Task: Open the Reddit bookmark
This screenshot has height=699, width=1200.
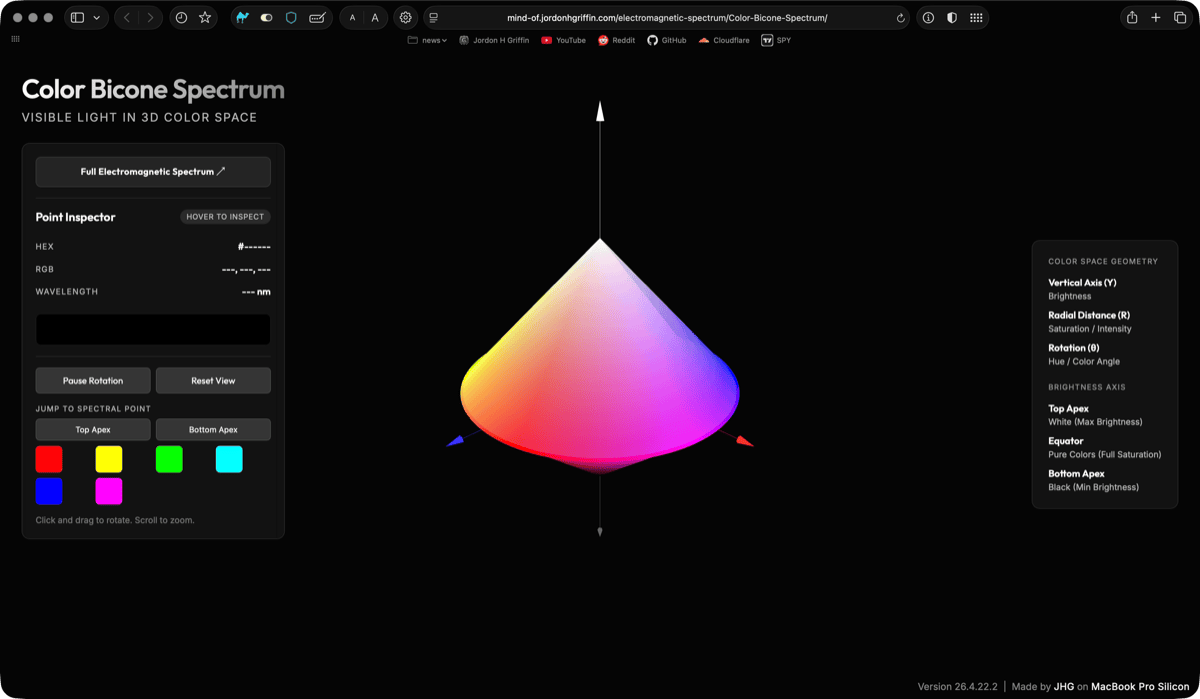Action: 616,40
